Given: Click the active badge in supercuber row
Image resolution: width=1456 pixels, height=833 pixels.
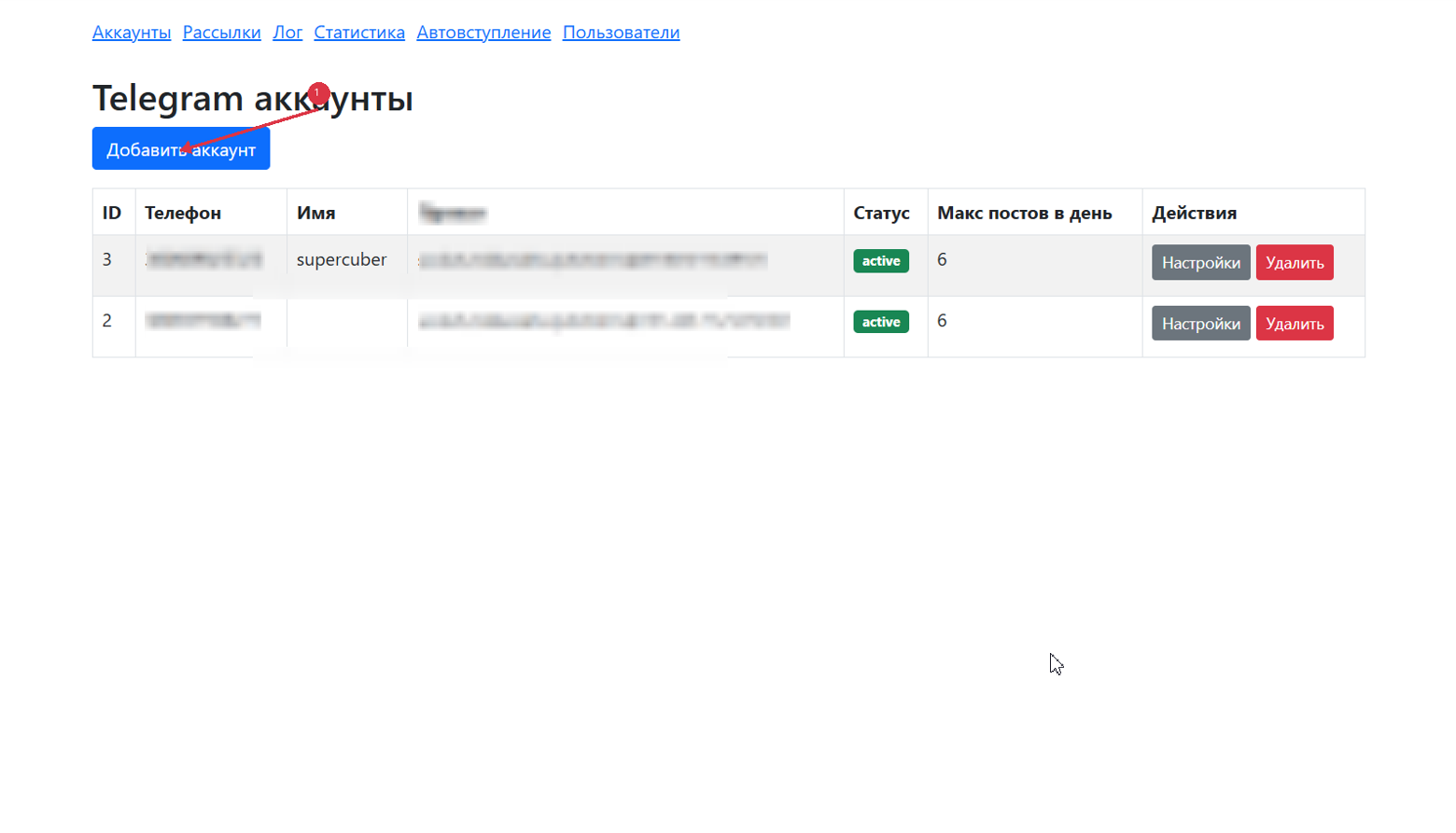Looking at the screenshot, I should pyautogui.click(x=881, y=261).
